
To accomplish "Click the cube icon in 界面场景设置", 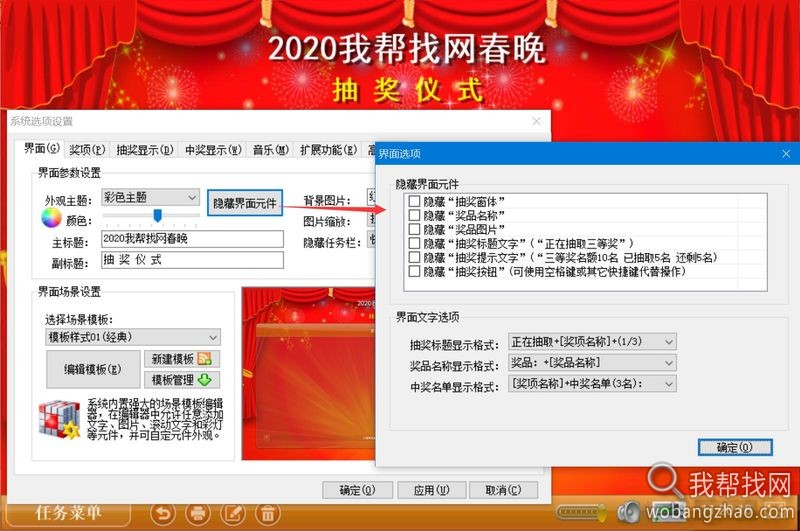I will tap(60, 420).
